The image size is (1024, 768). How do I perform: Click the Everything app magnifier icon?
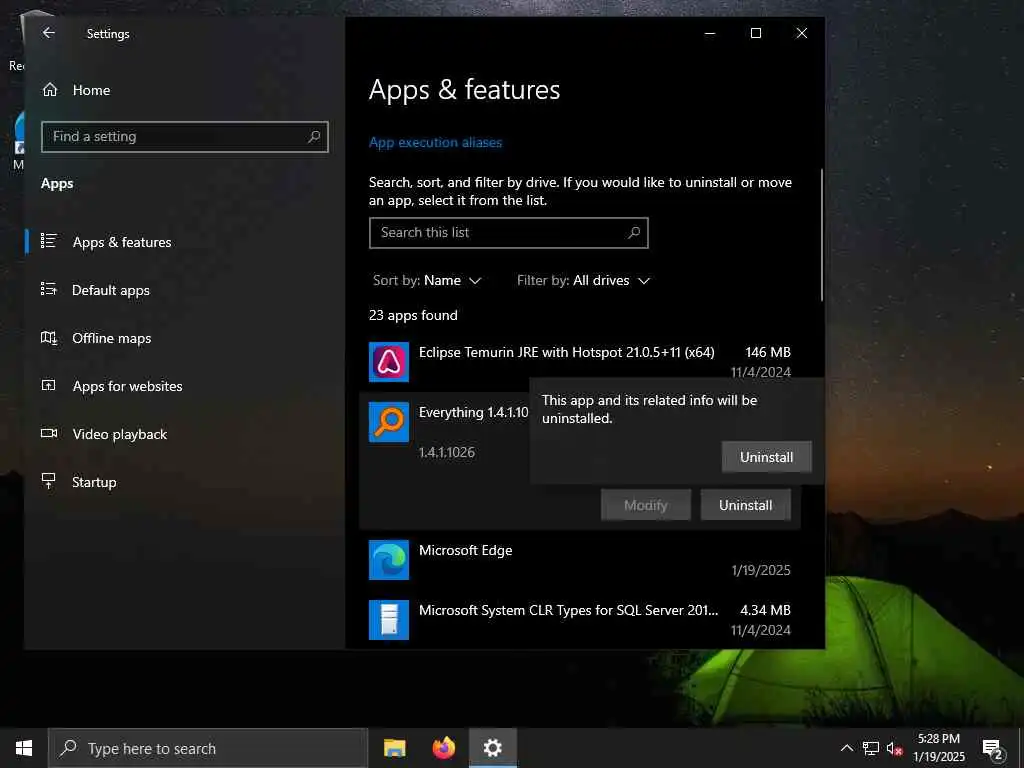tap(389, 422)
